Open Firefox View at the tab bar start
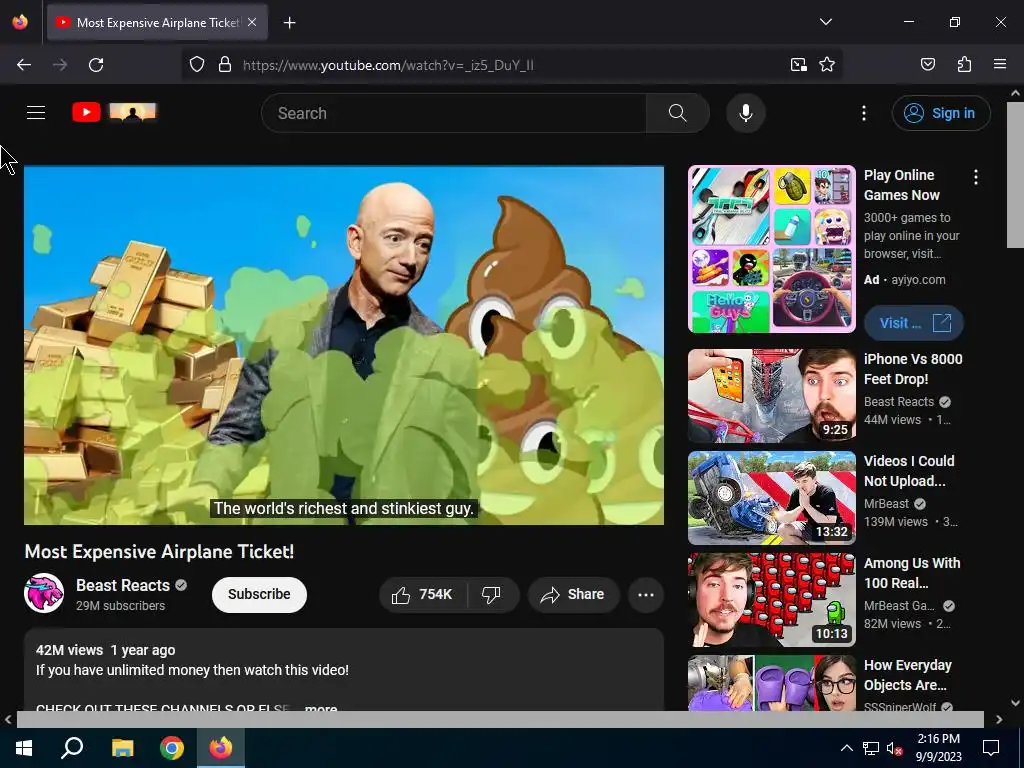 tap(20, 22)
